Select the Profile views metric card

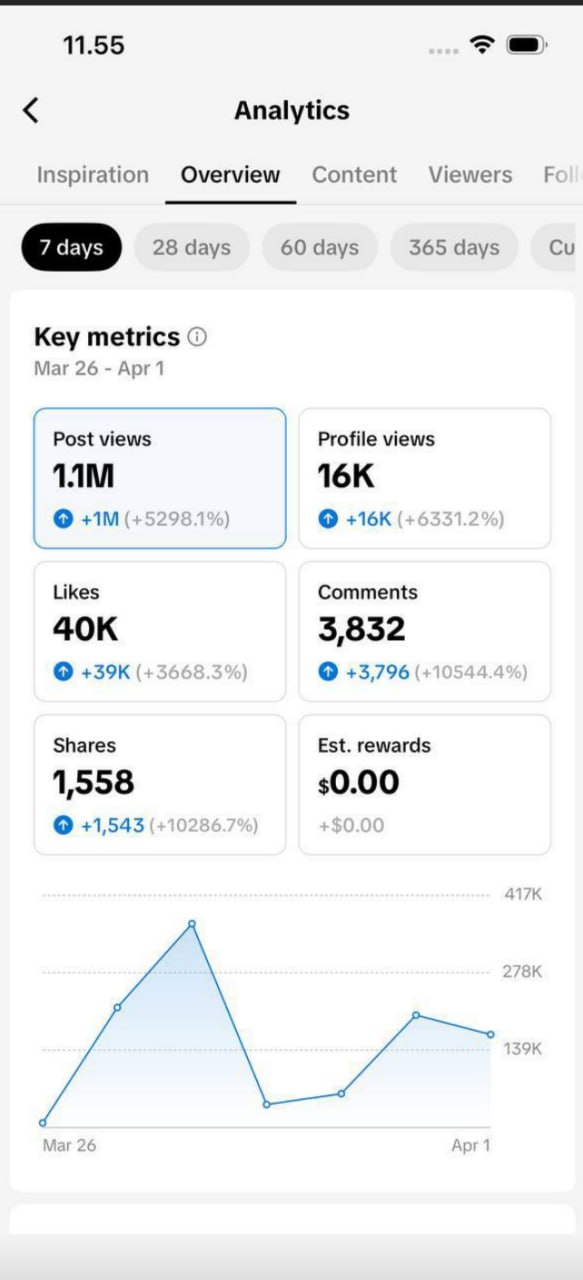[x=424, y=478]
